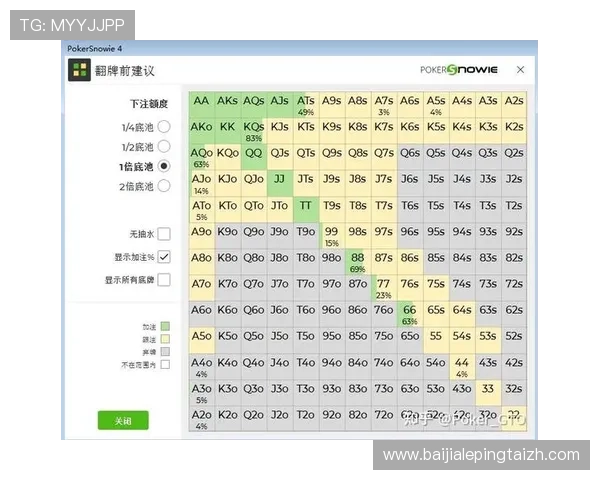Click the PokerSnowie app icon beside 翻牌前建议

point(79,70)
